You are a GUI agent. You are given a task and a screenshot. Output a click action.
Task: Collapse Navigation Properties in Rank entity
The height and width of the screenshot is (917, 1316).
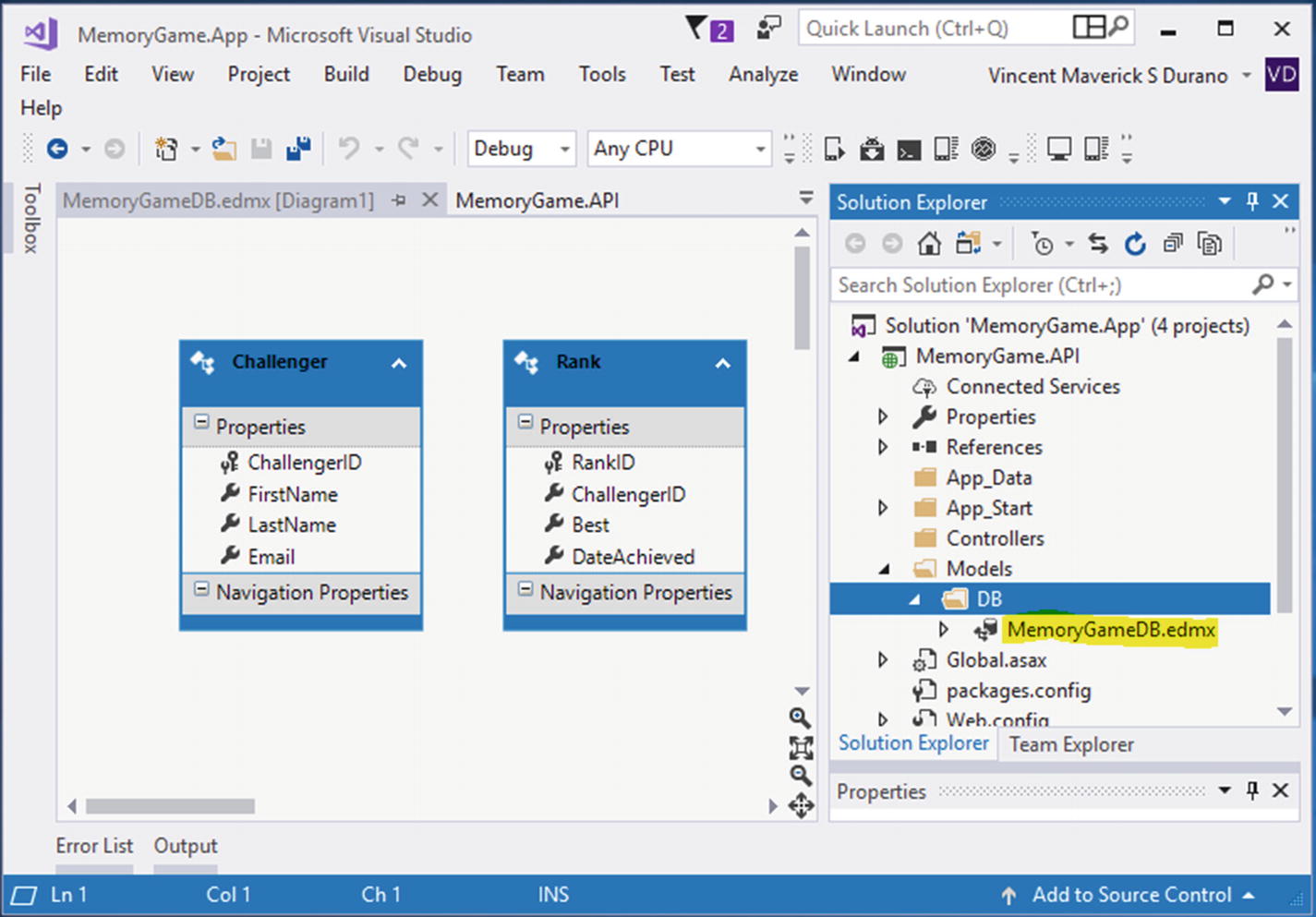[525, 589]
